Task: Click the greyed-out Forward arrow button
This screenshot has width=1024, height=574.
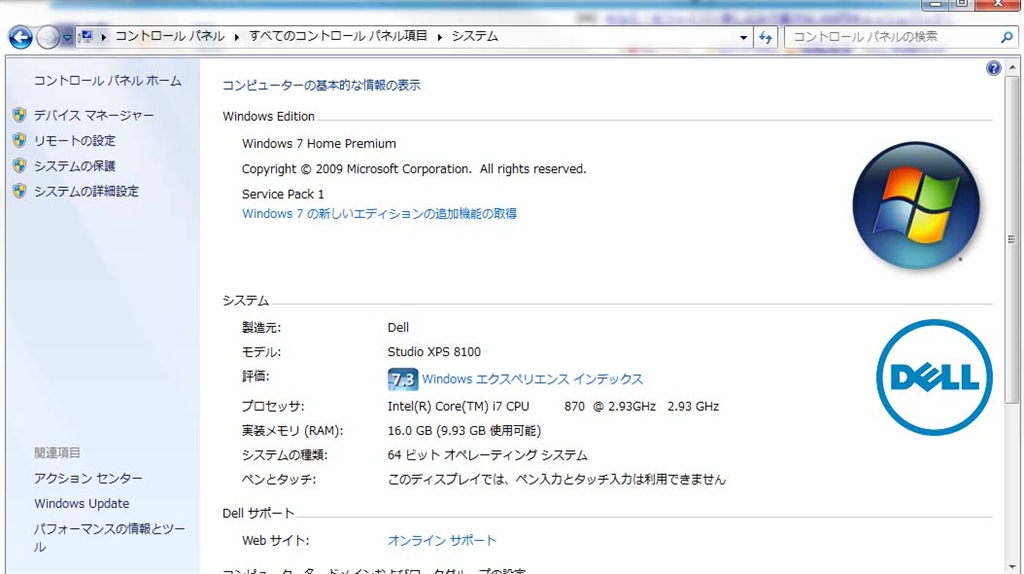Action: 48,37
